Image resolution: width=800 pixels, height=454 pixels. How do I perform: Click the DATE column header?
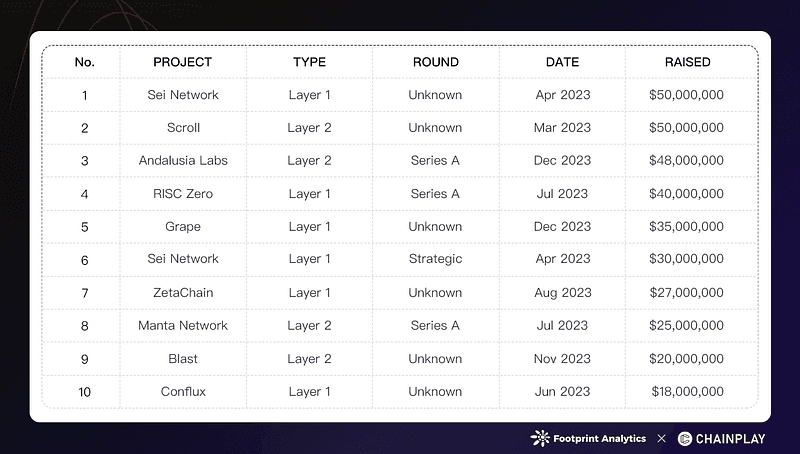[x=562, y=62]
